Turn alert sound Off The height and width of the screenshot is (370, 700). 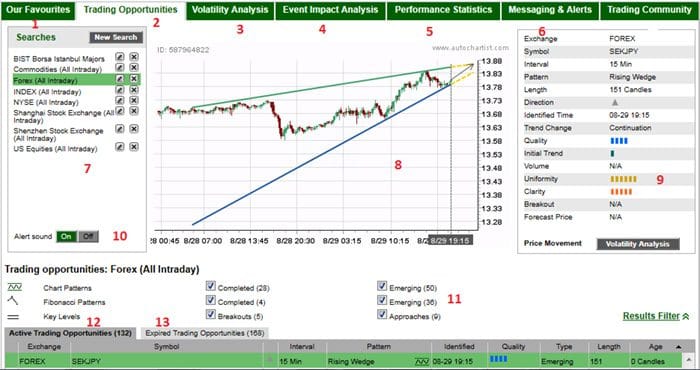[x=88, y=237]
